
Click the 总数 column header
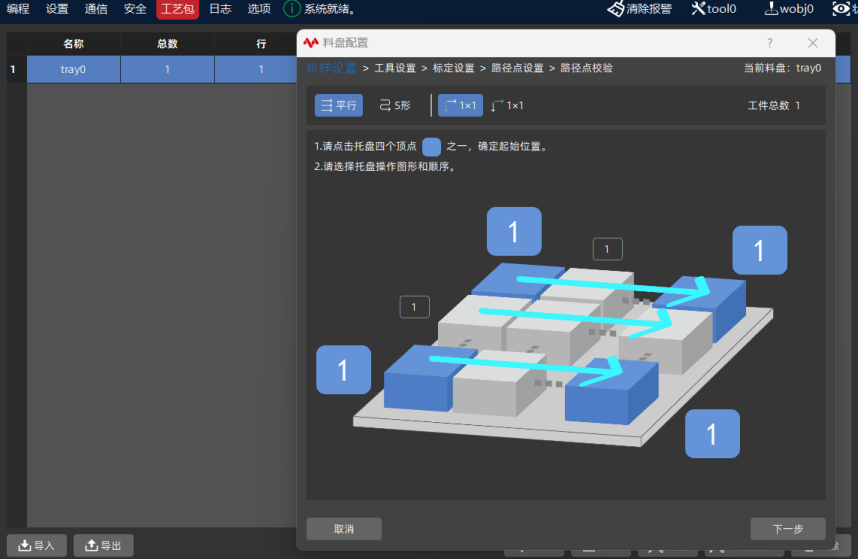[167, 44]
